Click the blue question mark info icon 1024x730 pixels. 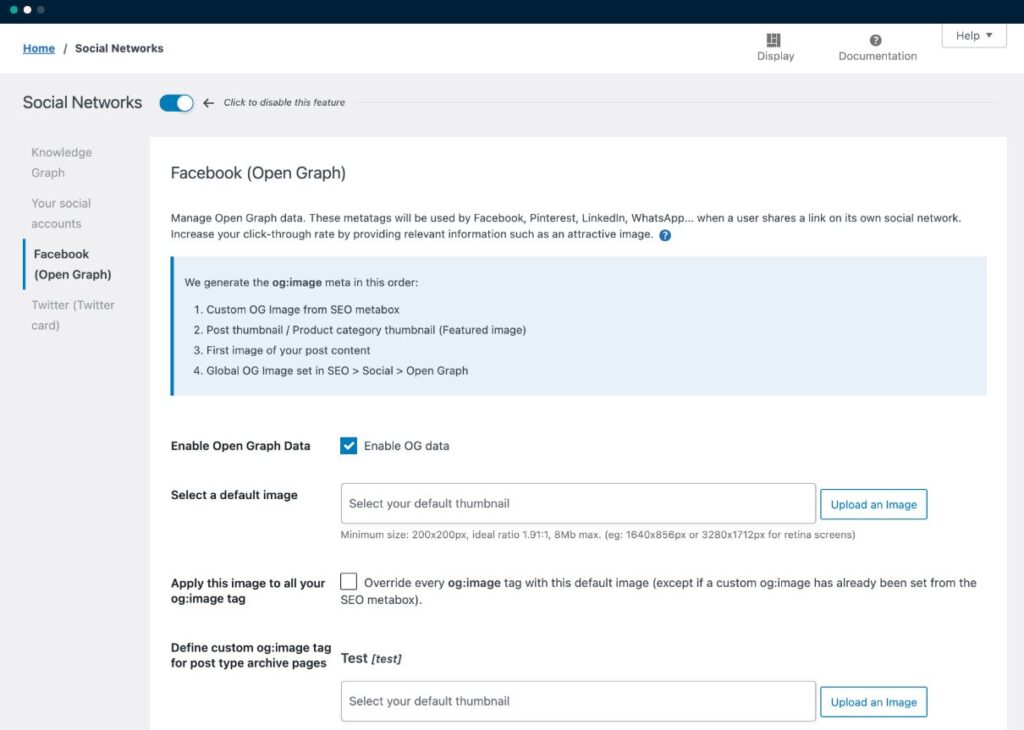pos(665,235)
